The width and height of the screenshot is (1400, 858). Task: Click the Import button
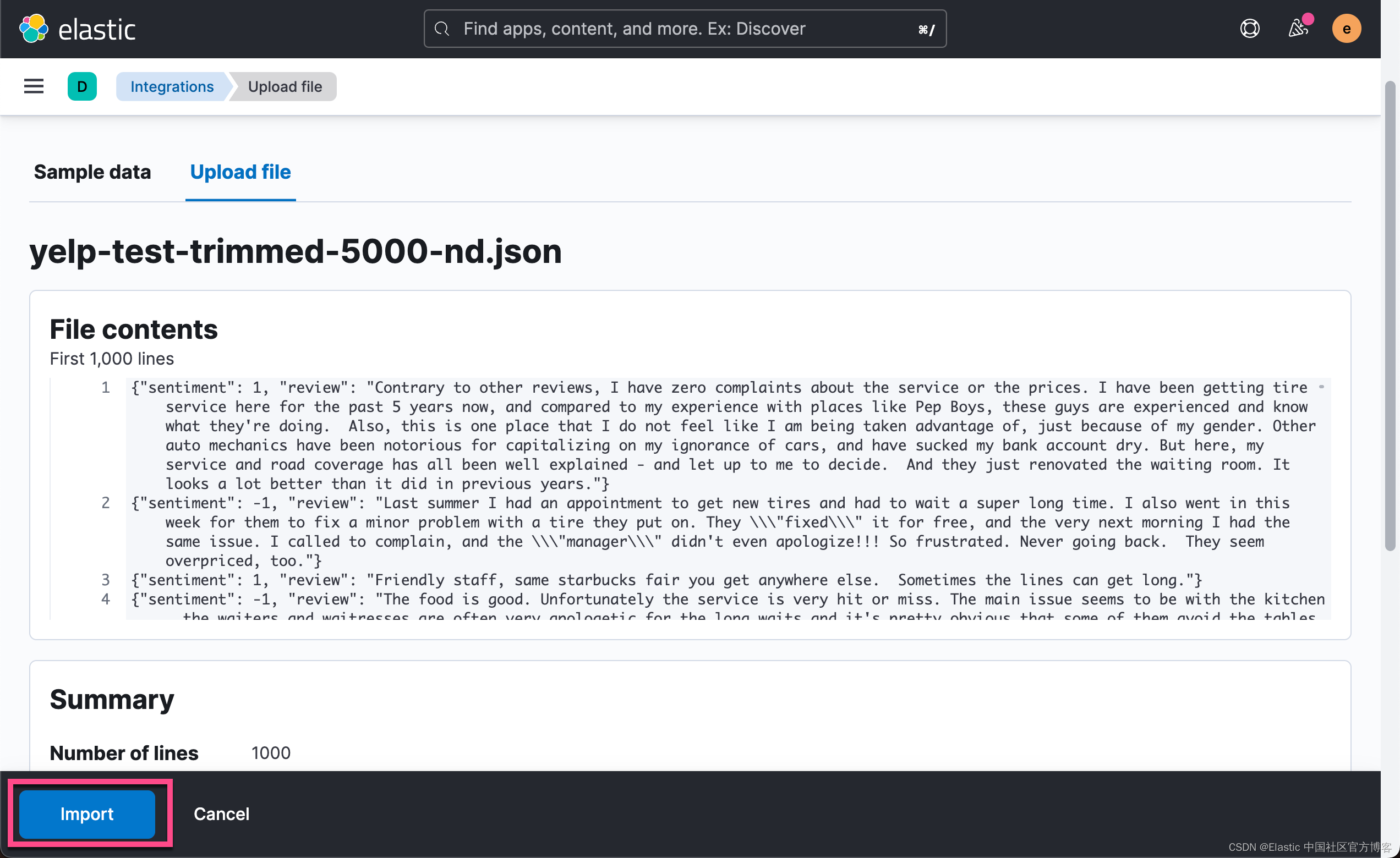(87, 813)
